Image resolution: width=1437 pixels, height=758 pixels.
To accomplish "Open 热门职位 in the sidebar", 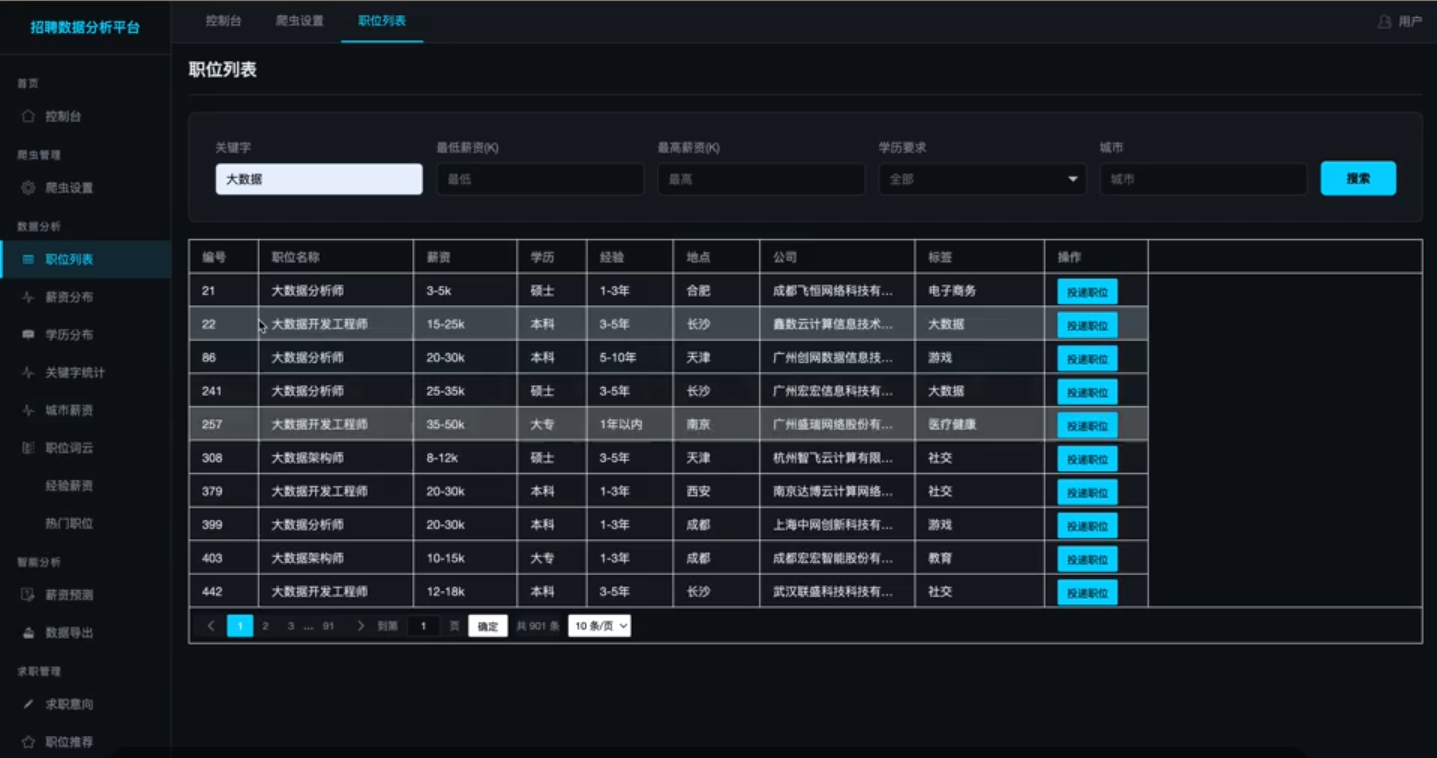I will point(69,523).
